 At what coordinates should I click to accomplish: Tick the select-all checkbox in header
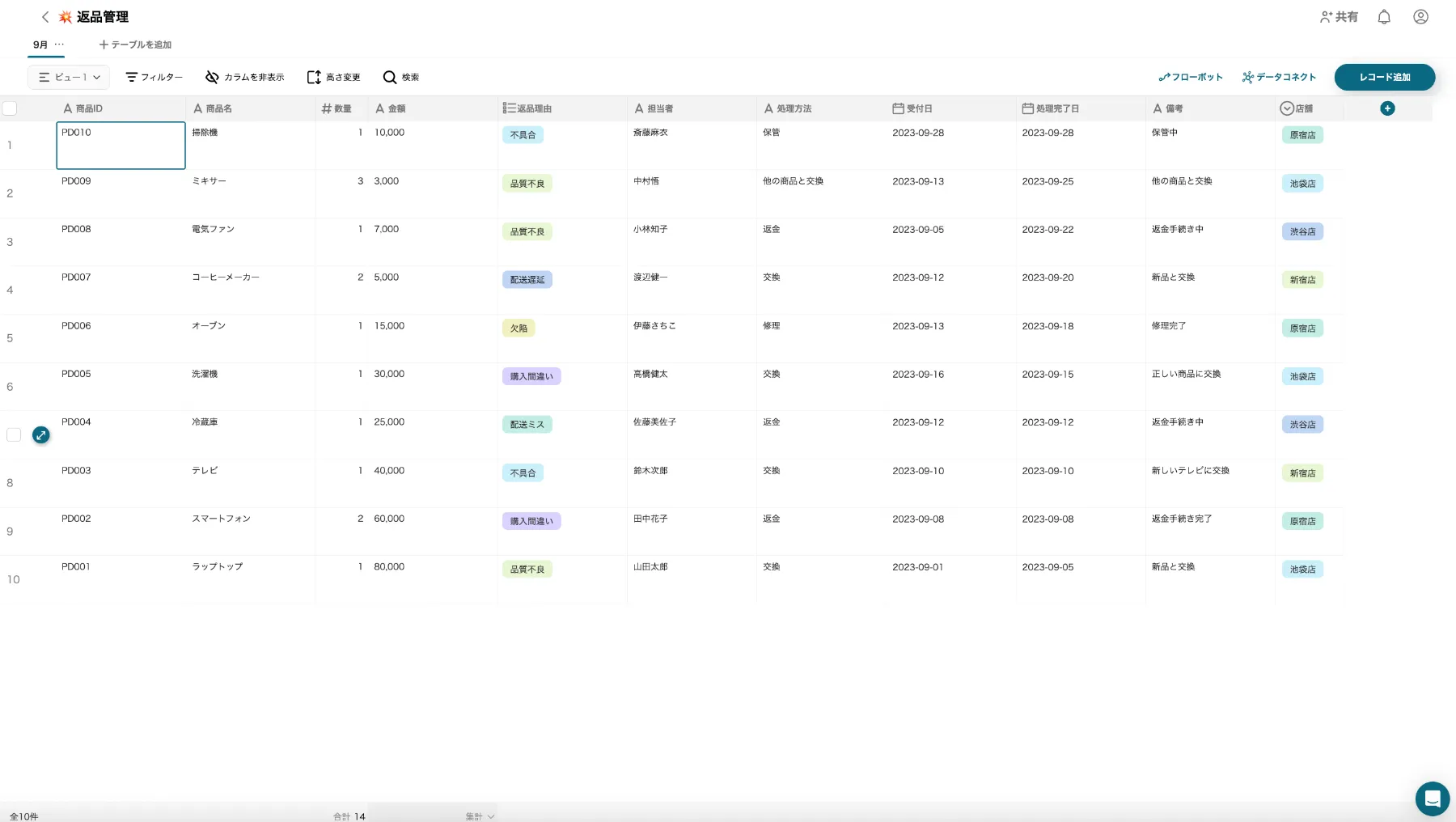(10, 108)
